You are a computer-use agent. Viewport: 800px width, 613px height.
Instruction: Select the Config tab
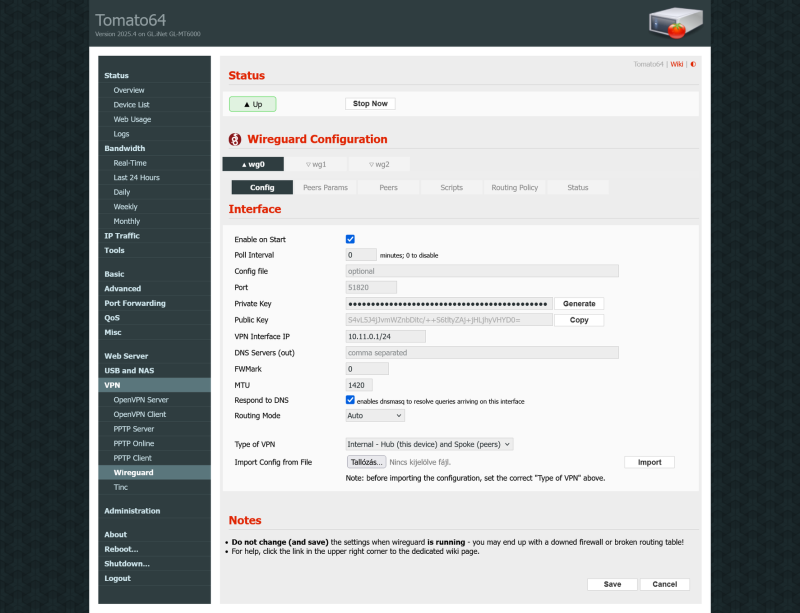[x=262, y=187]
